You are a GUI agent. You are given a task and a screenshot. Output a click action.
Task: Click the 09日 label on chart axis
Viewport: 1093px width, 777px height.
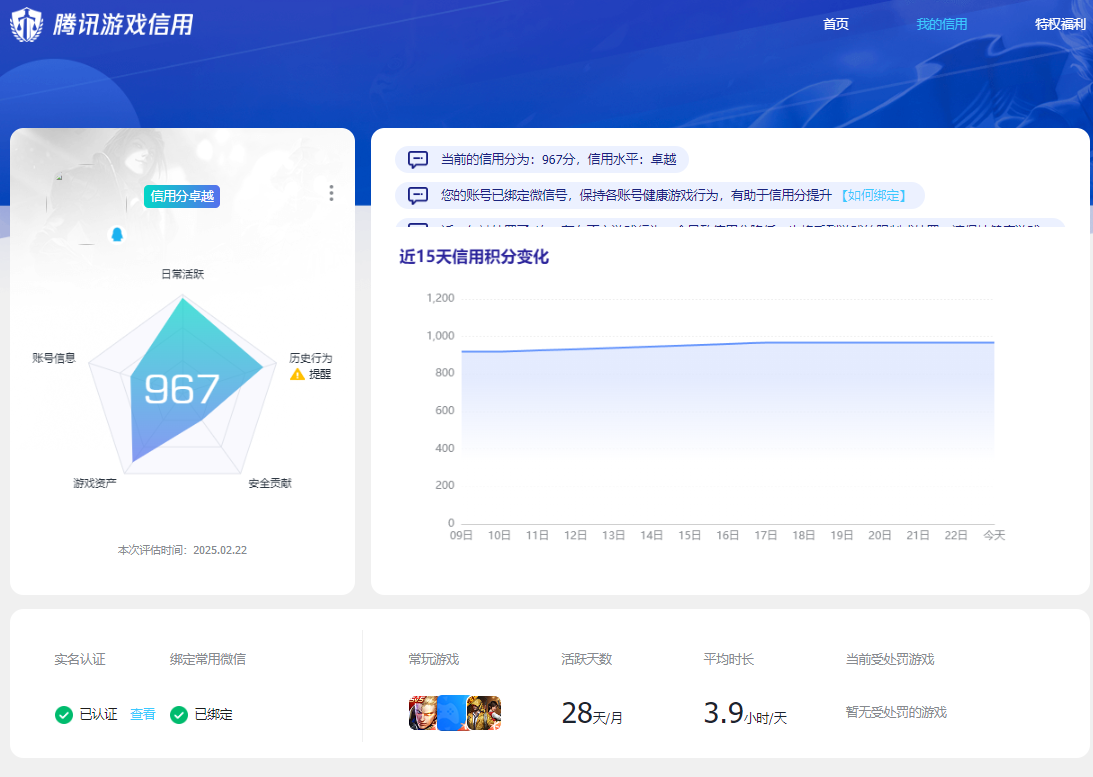coord(461,535)
